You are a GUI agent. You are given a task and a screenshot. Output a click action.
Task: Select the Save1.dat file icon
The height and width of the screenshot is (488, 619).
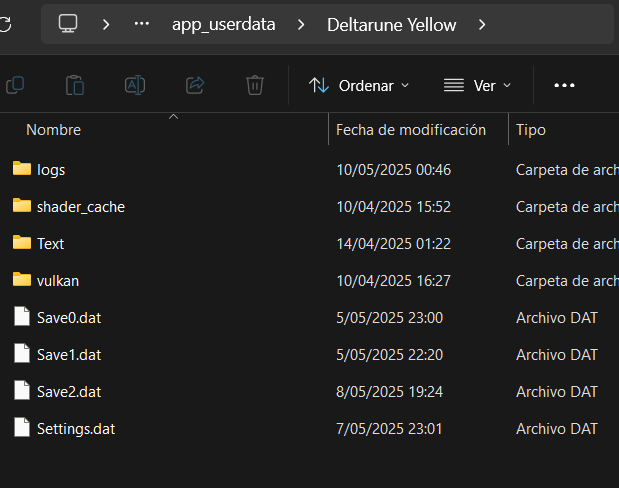[22, 353]
